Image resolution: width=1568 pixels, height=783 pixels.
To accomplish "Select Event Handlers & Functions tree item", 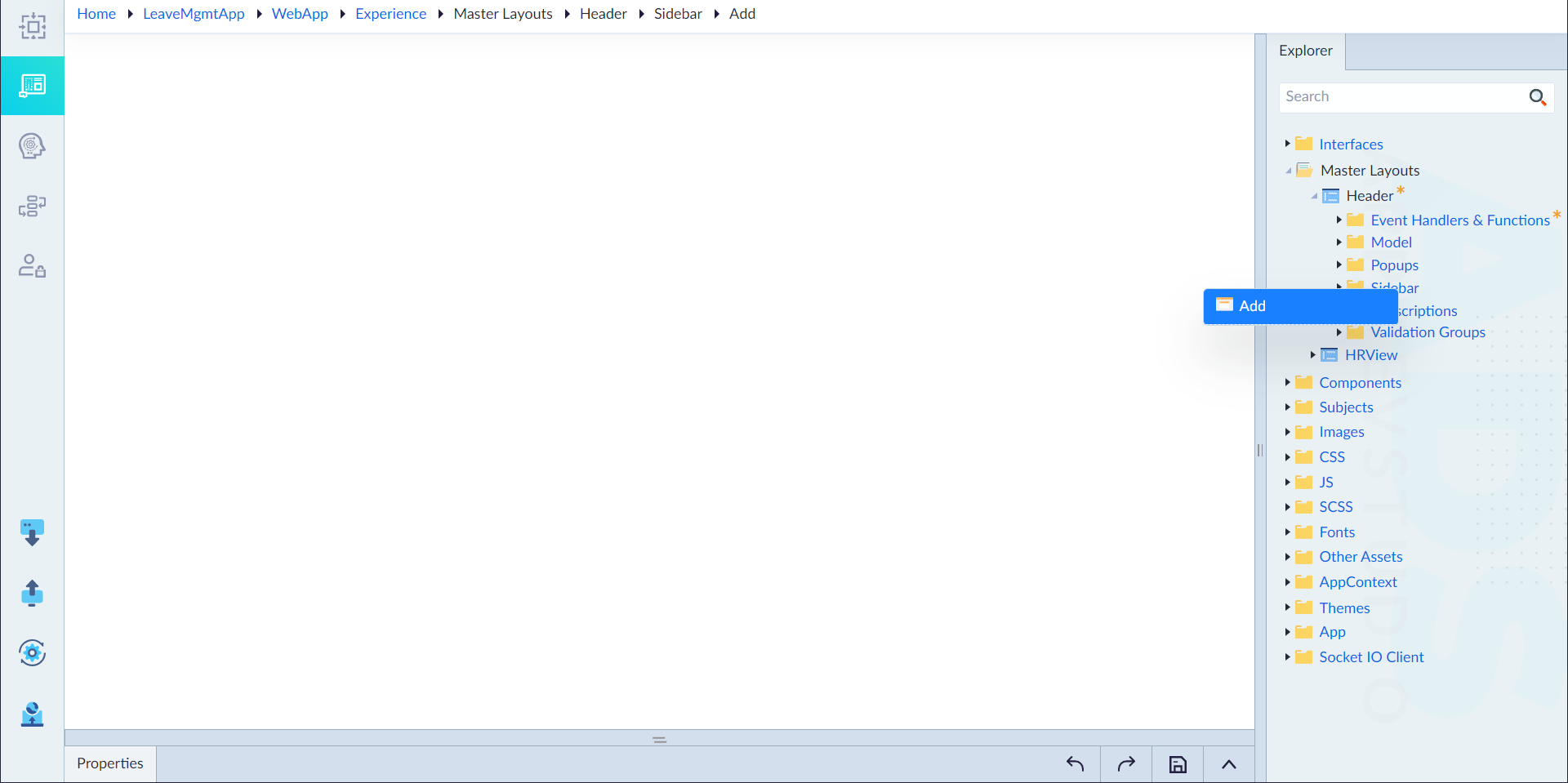I will pyautogui.click(x=1459, y=220).
